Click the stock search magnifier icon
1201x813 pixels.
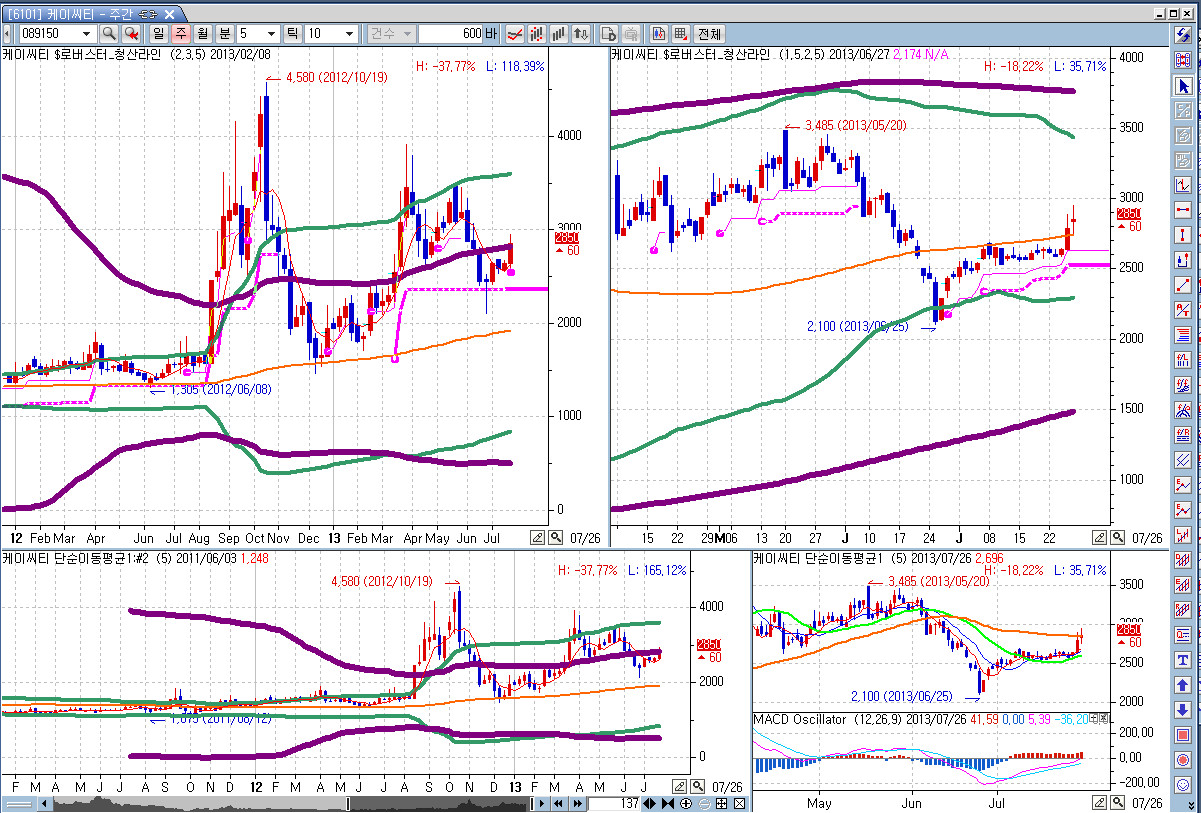pos(109,33)
